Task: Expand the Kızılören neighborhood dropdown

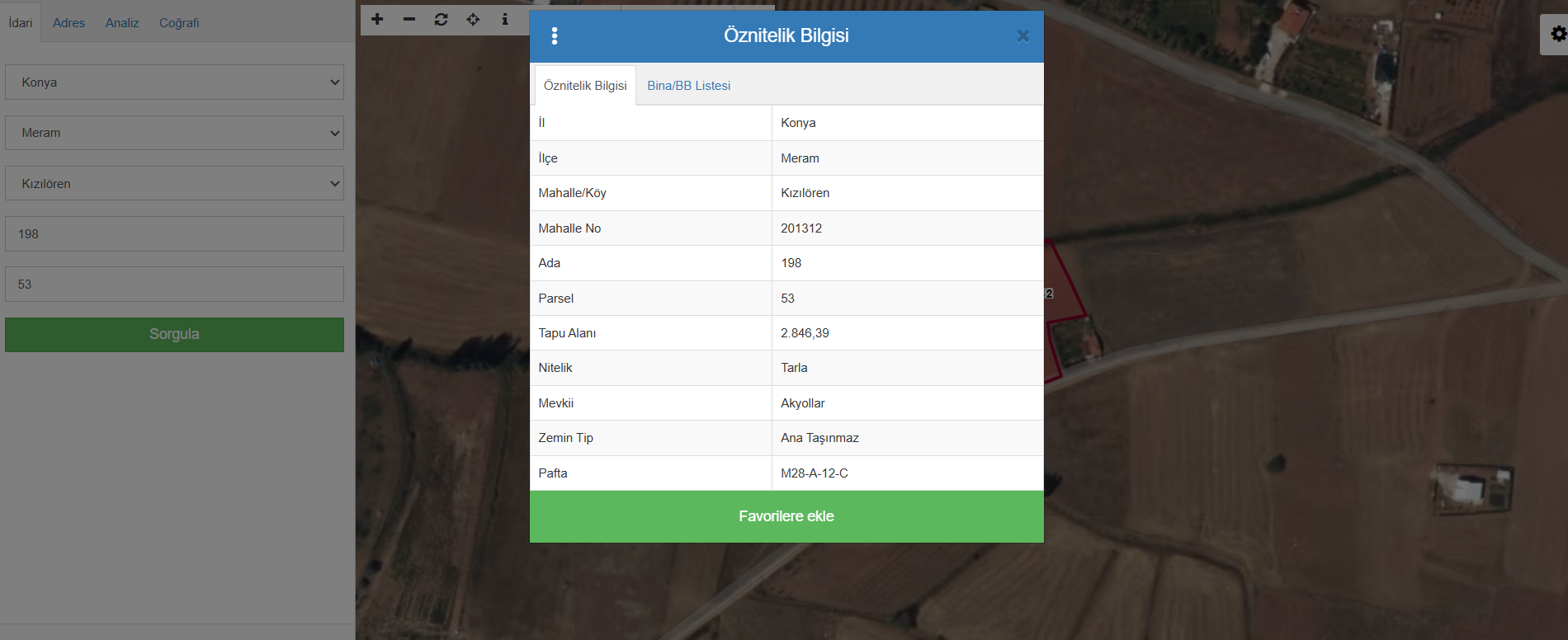Action: pos(174,184)
